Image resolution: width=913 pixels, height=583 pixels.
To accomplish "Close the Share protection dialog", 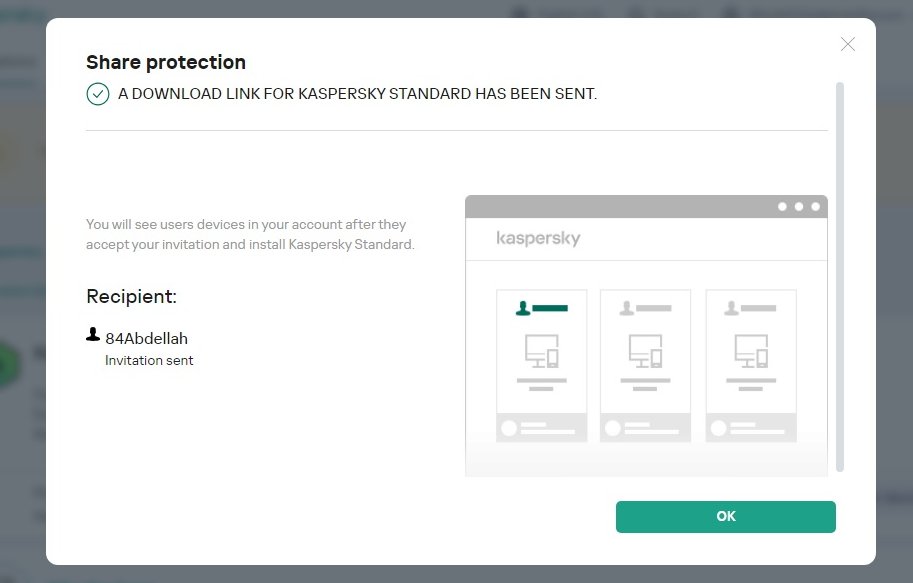I will tap(848, 44).
